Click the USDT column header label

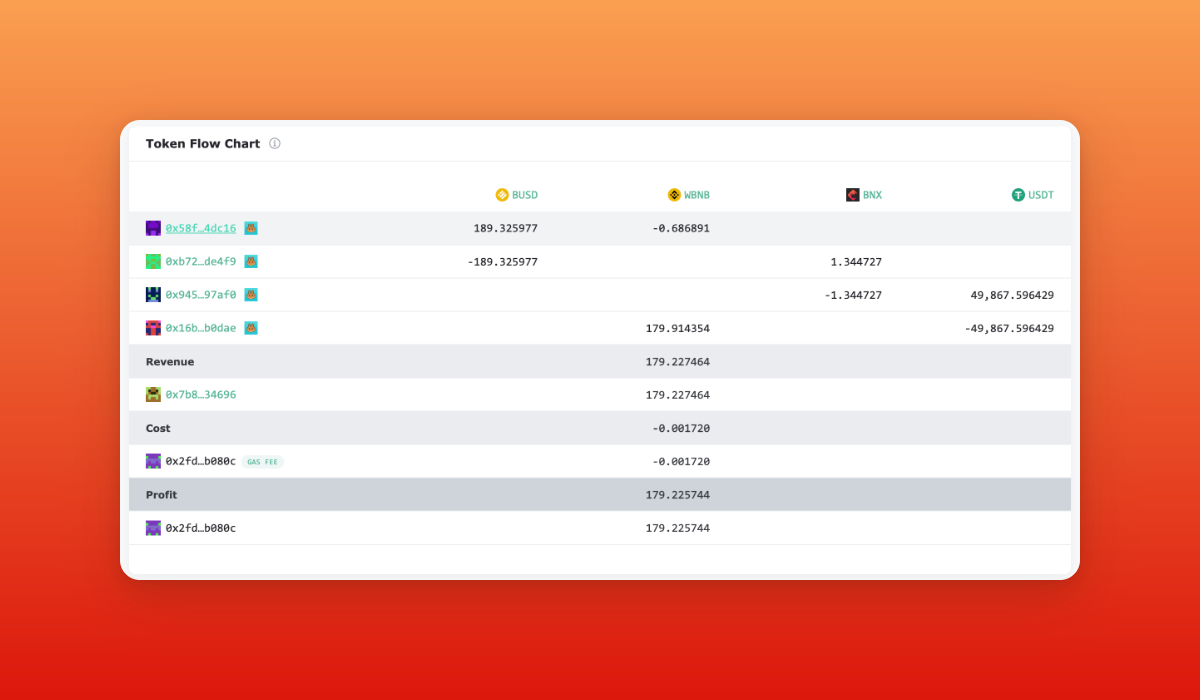pyautogui.click(x=1041, y=195)
